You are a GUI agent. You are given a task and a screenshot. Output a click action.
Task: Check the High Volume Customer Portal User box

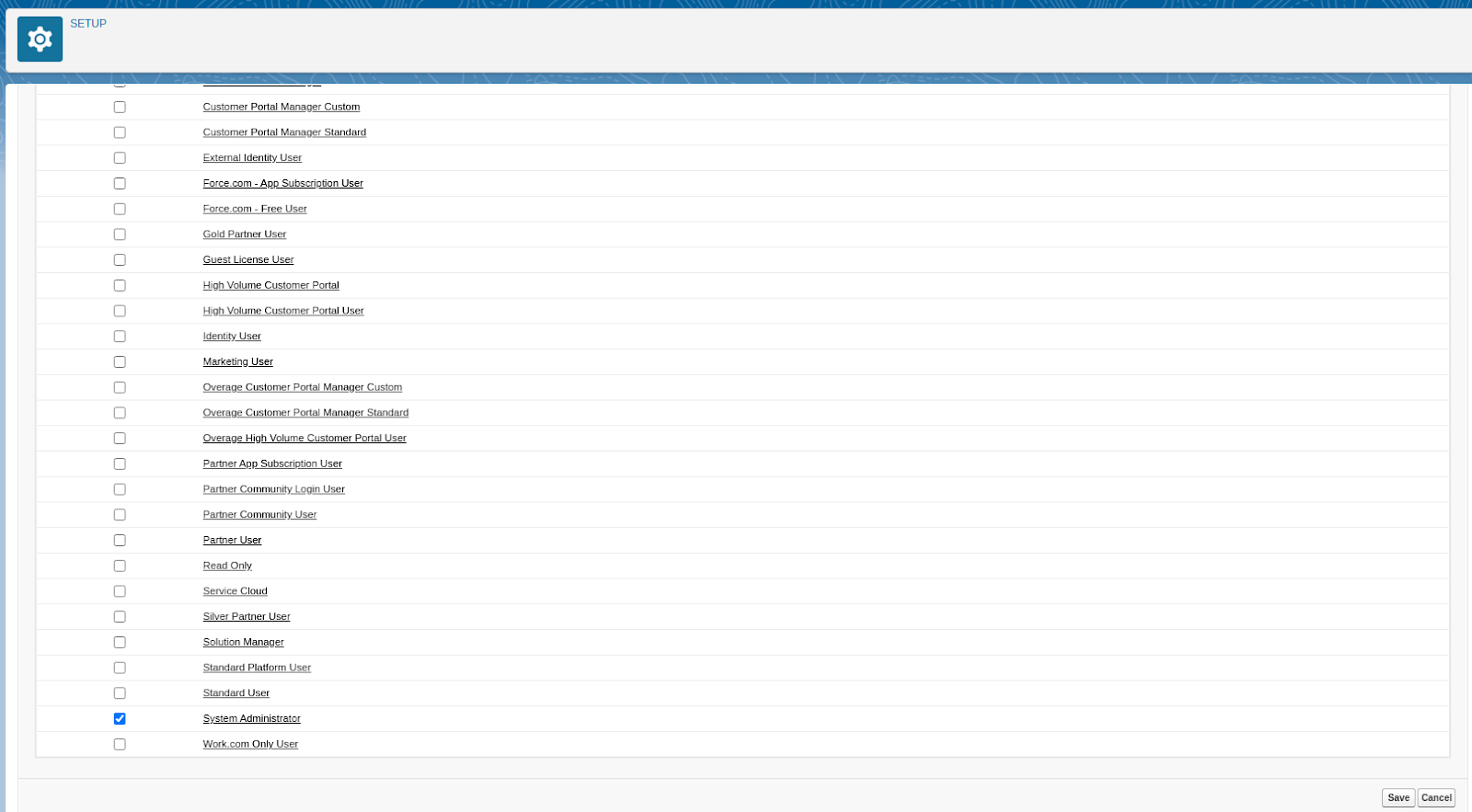pos(120,311)
